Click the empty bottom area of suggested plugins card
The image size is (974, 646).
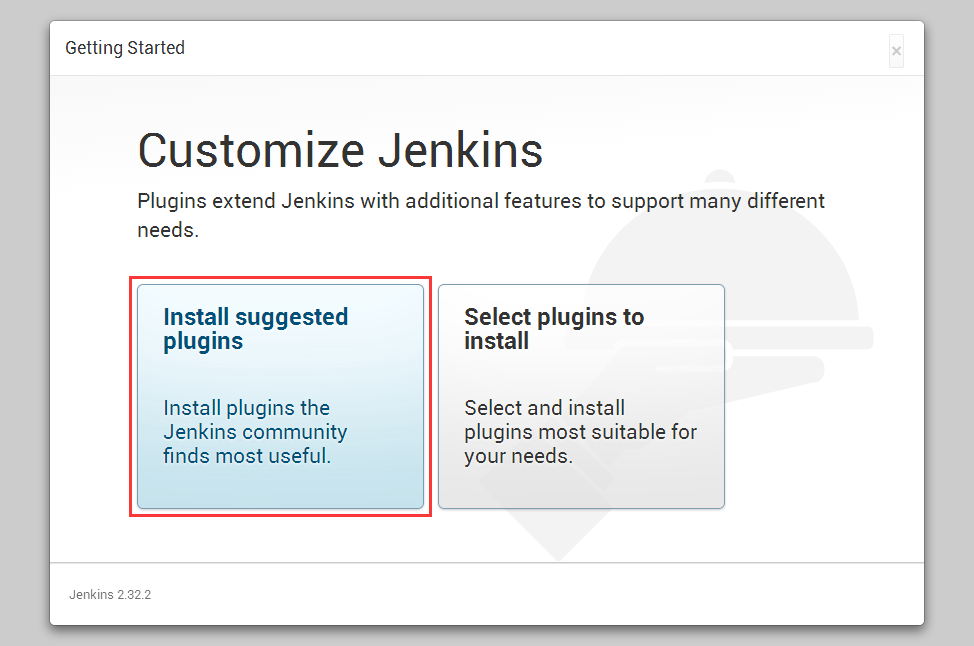[x=280, y=488]
